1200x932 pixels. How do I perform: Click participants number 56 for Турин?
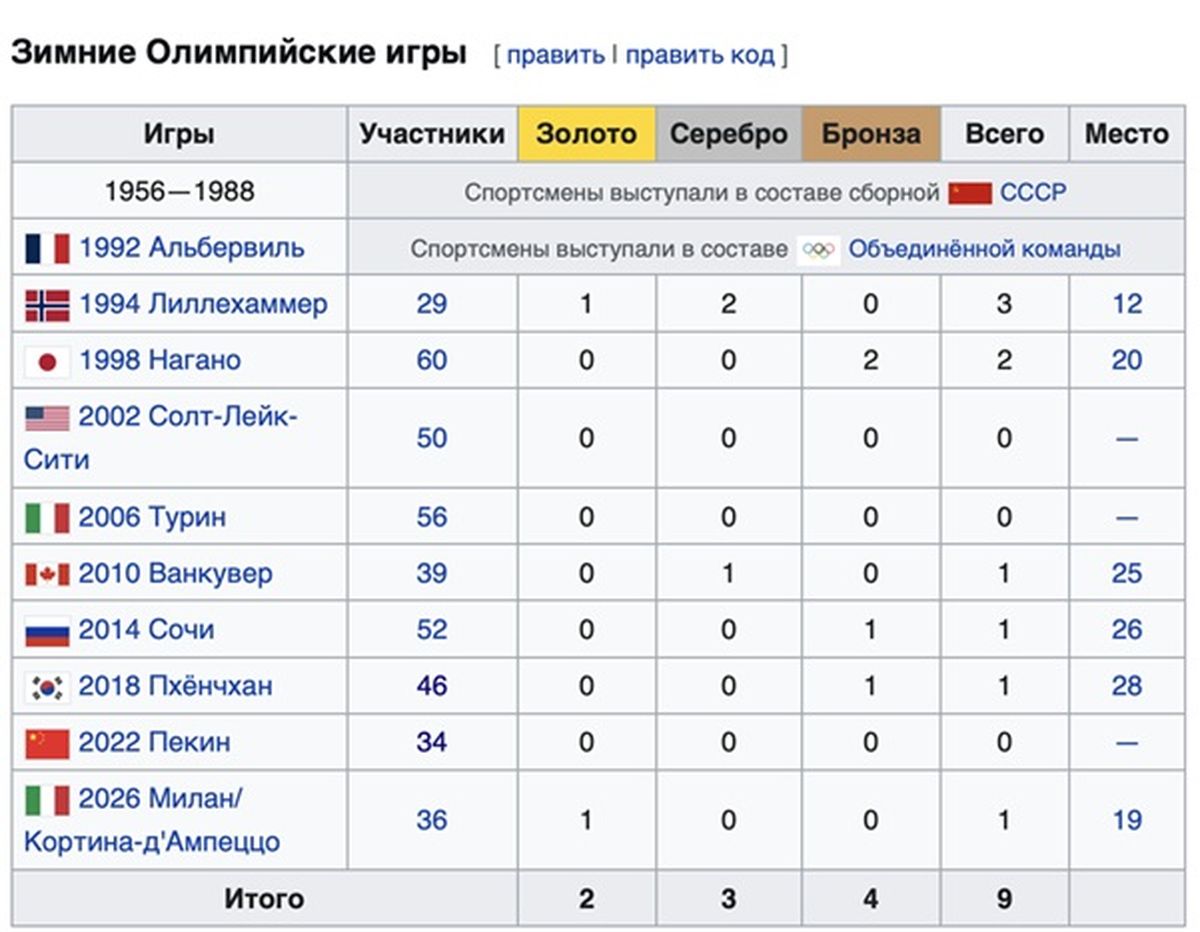(432, 517)
